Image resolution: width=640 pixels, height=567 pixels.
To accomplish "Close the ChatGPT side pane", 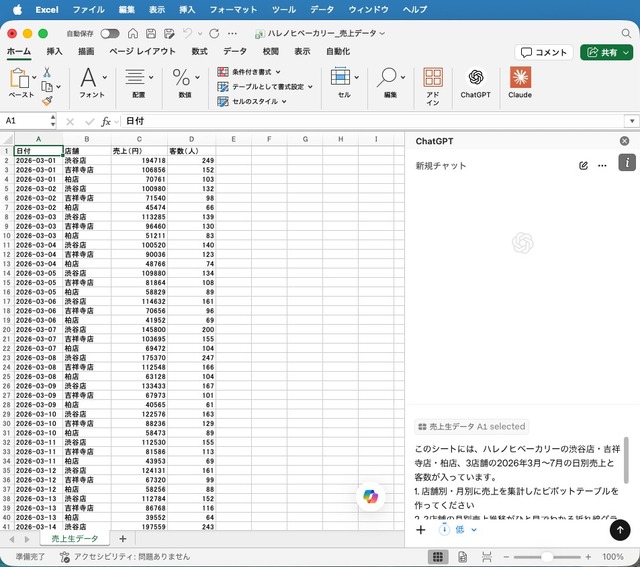I will (624, 141).
